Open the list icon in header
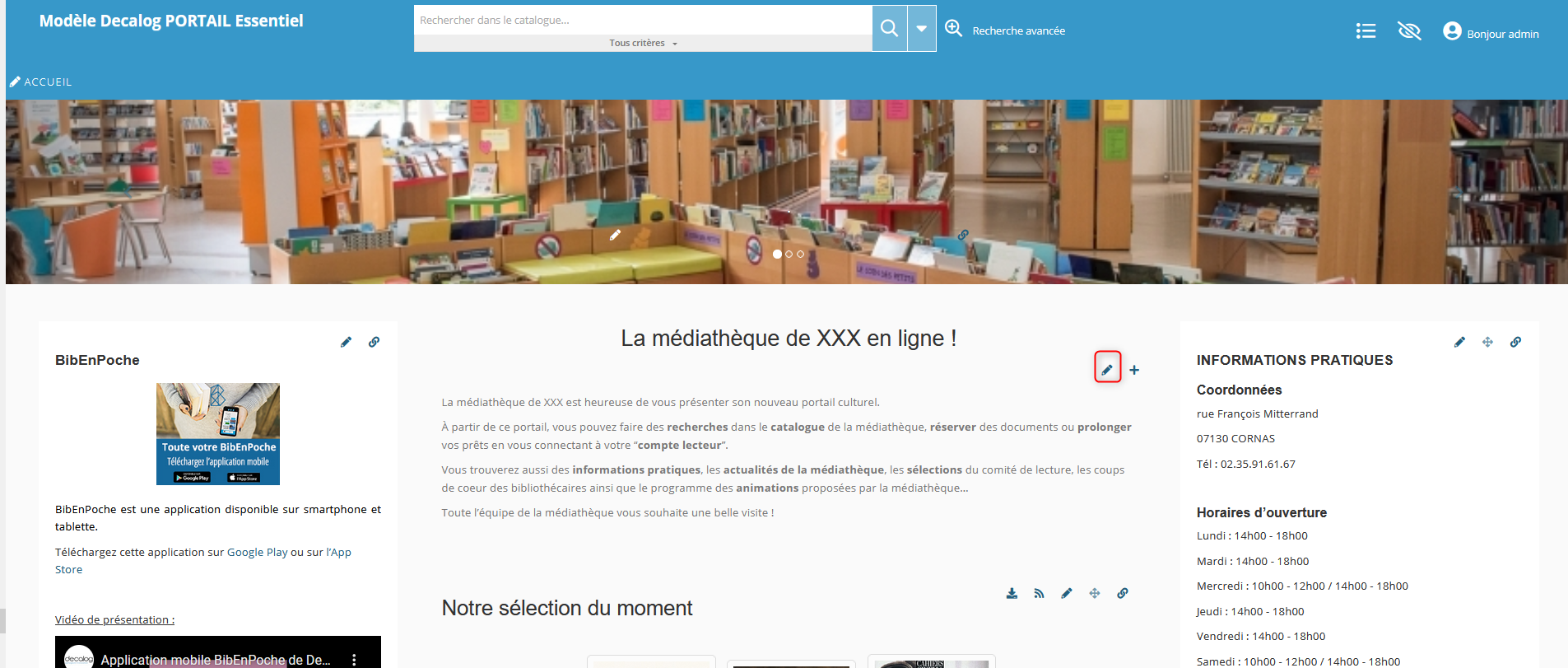 click(1366, 31)
